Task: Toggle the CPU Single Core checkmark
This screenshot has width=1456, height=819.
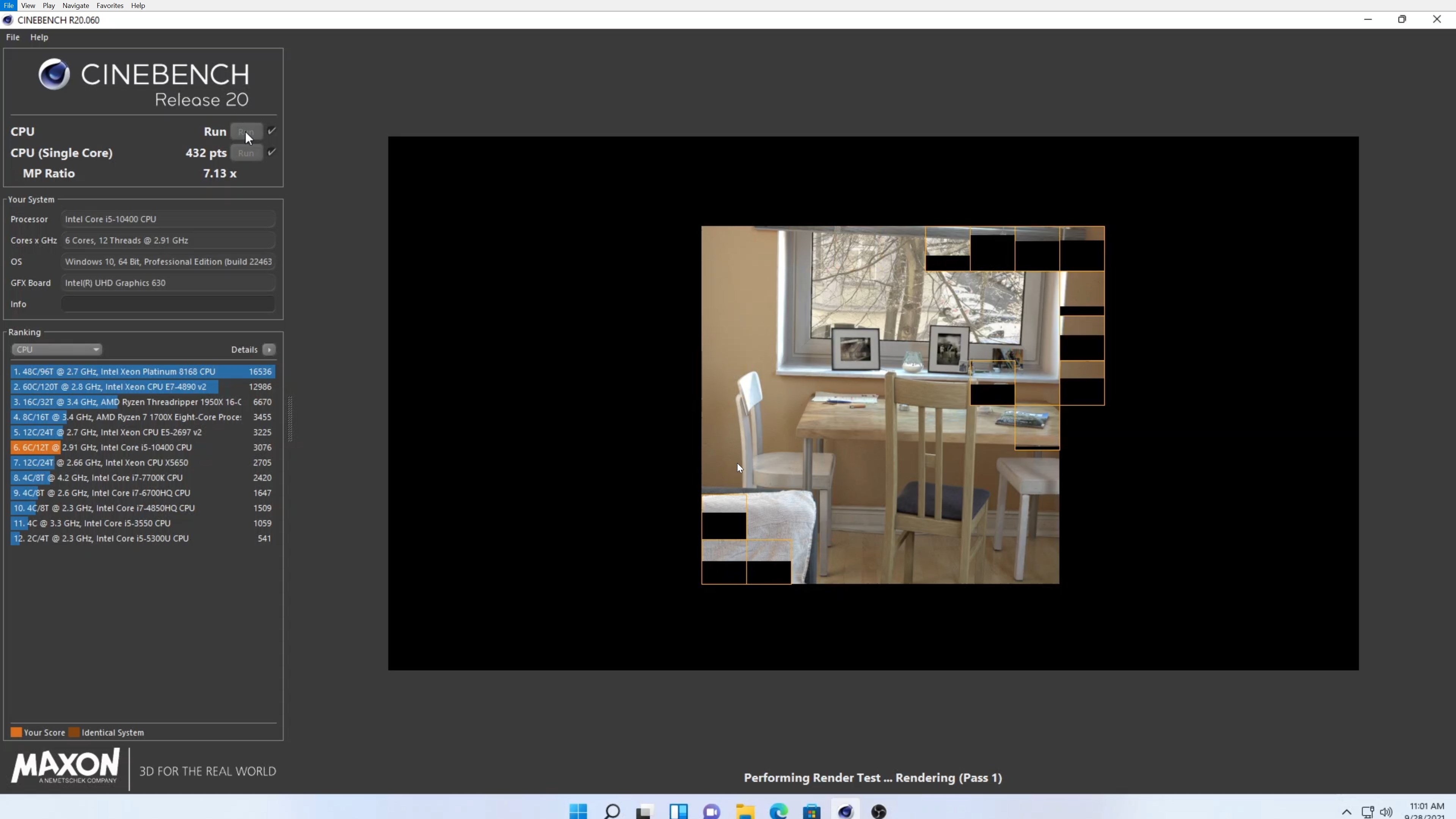Action: tap(272, 152)
